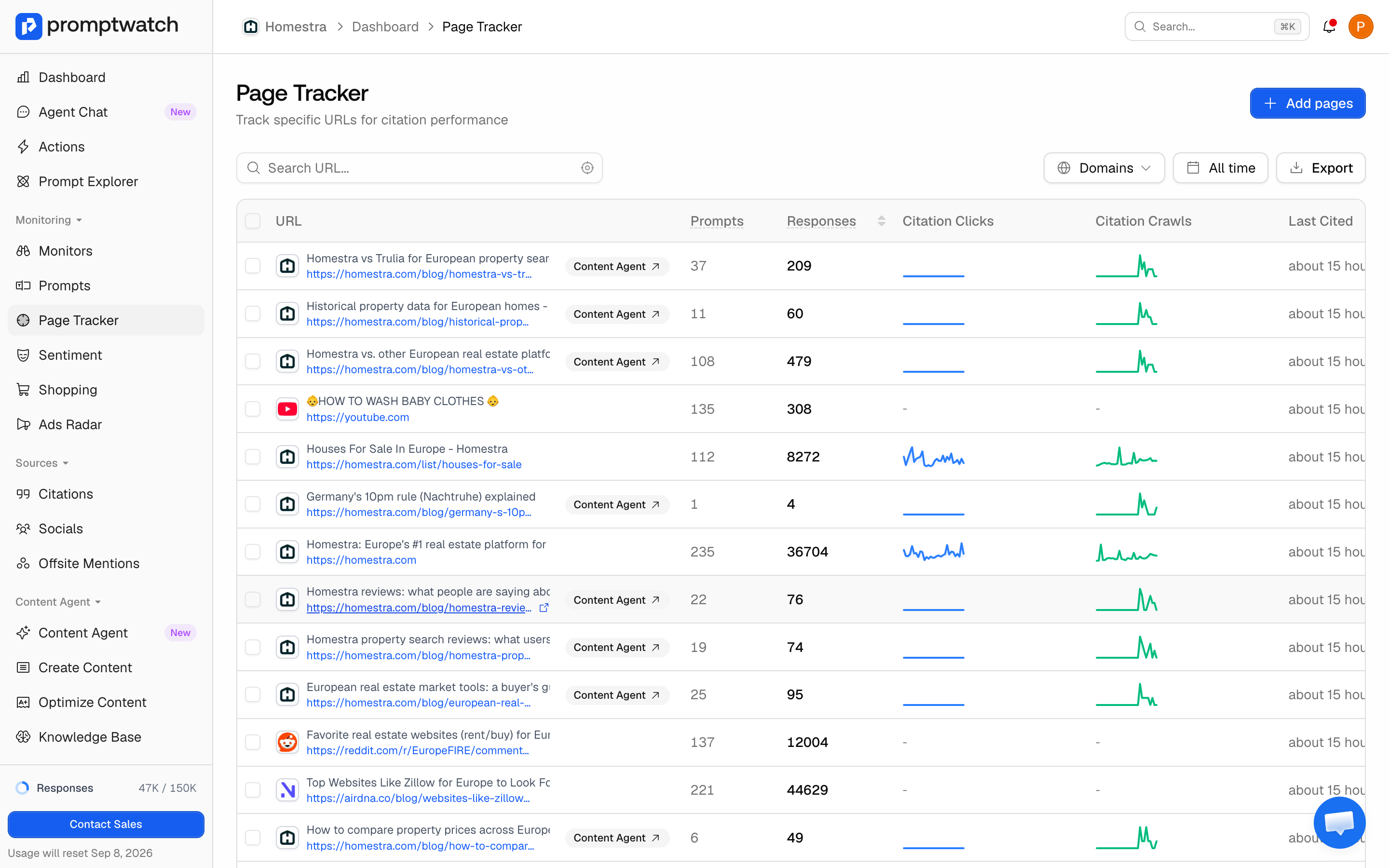Open the All time date range picker
This screenshot has height=868, width=1389.
[1220, 168]
